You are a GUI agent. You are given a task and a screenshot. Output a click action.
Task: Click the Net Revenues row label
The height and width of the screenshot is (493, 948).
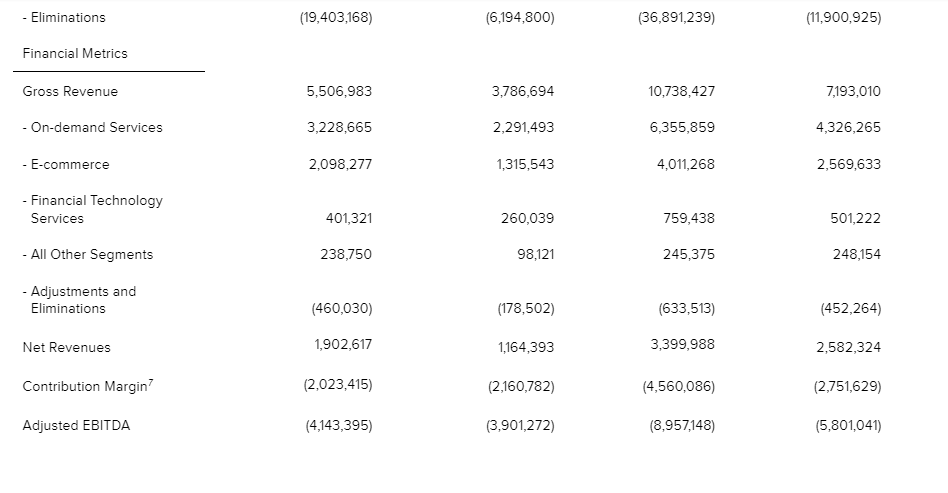coord(67,348)
